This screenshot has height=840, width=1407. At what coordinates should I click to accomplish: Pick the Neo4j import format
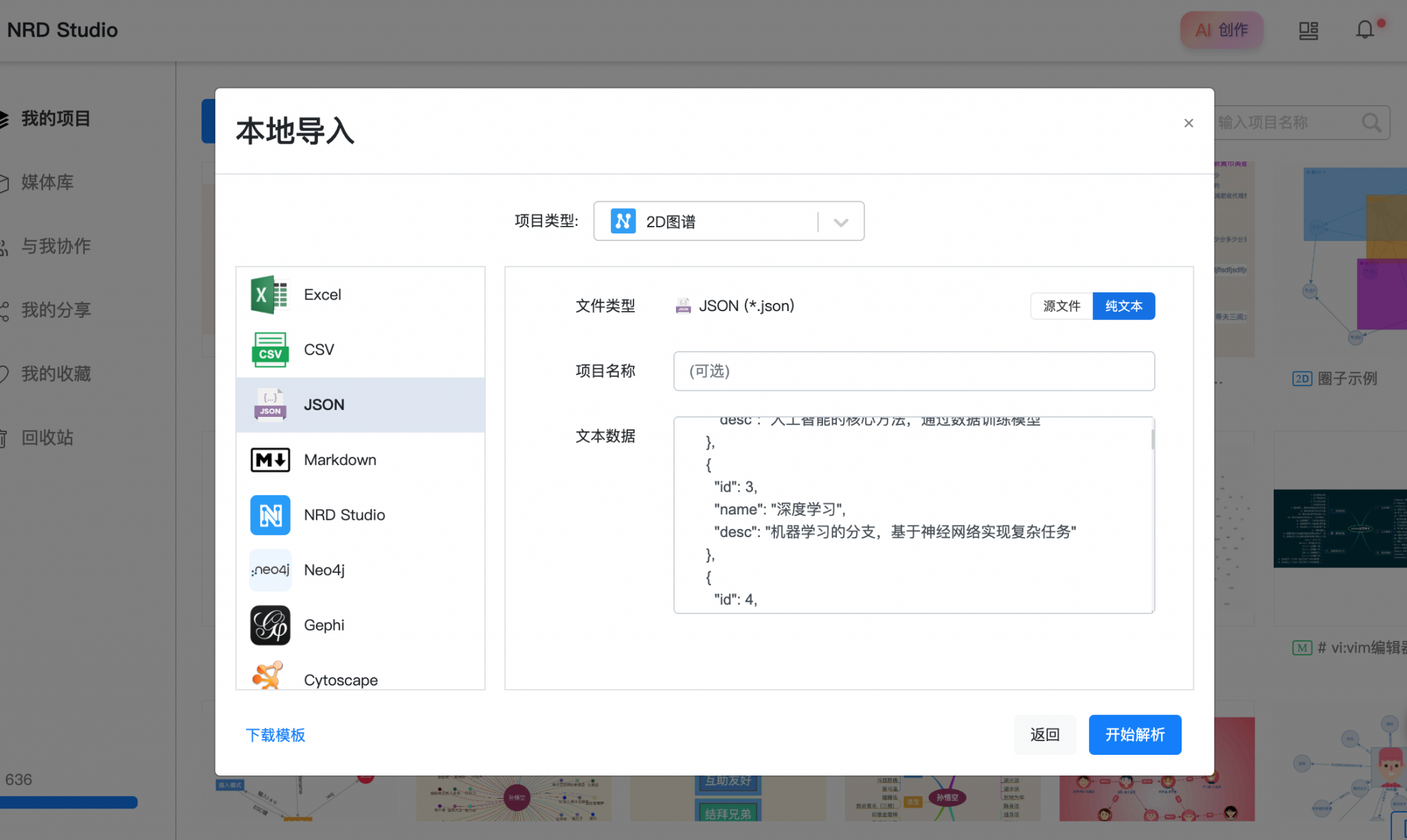[323, 569]
